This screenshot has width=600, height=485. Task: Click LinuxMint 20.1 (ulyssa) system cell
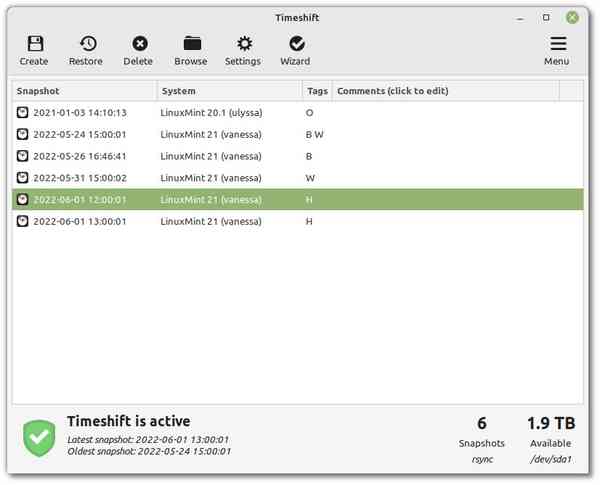pyautogui.click(x=211, y=113)
